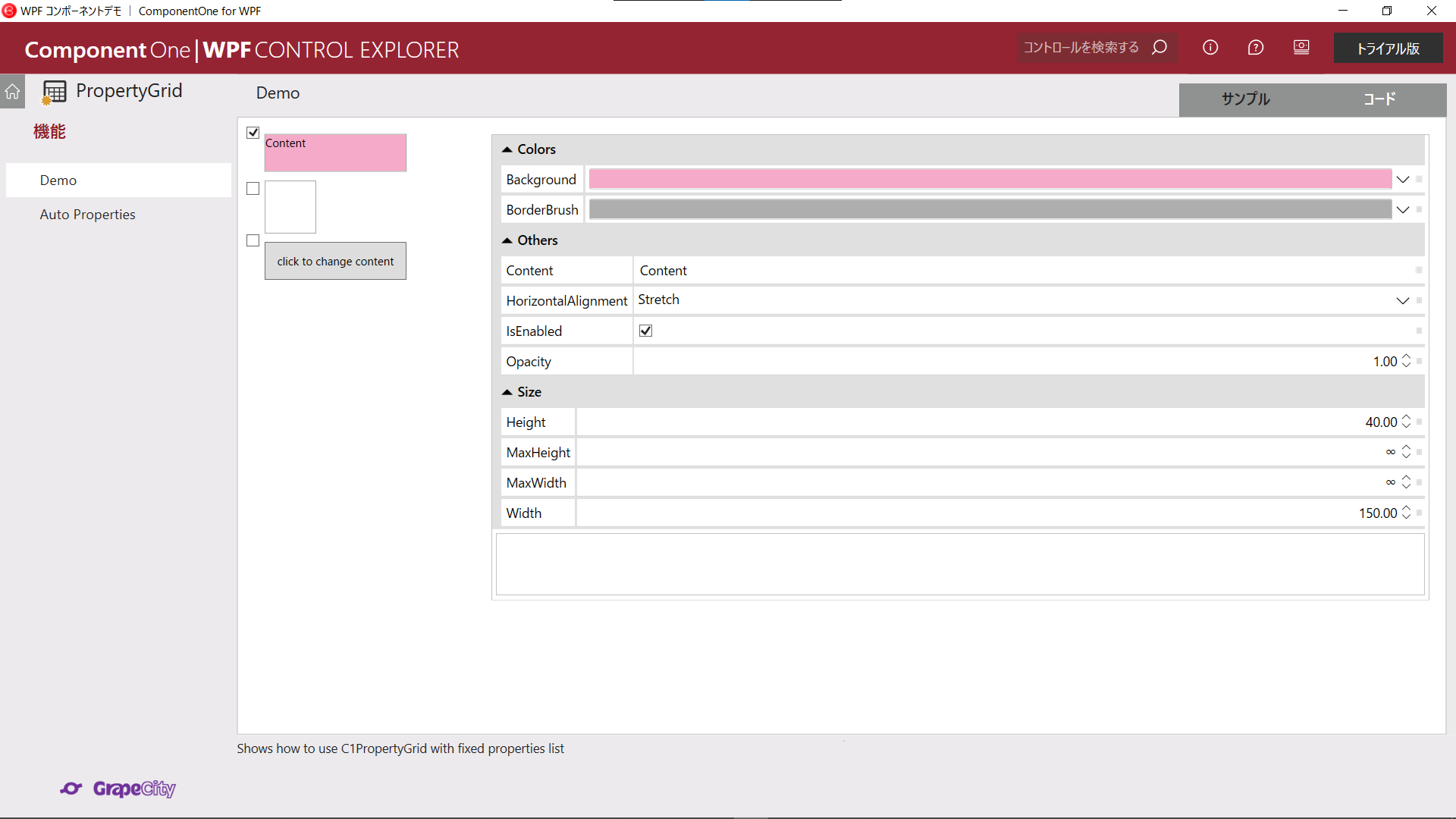Viewport: 1456px width, 819px height.
Task: Click the Background property label
Action: (541, 180)
